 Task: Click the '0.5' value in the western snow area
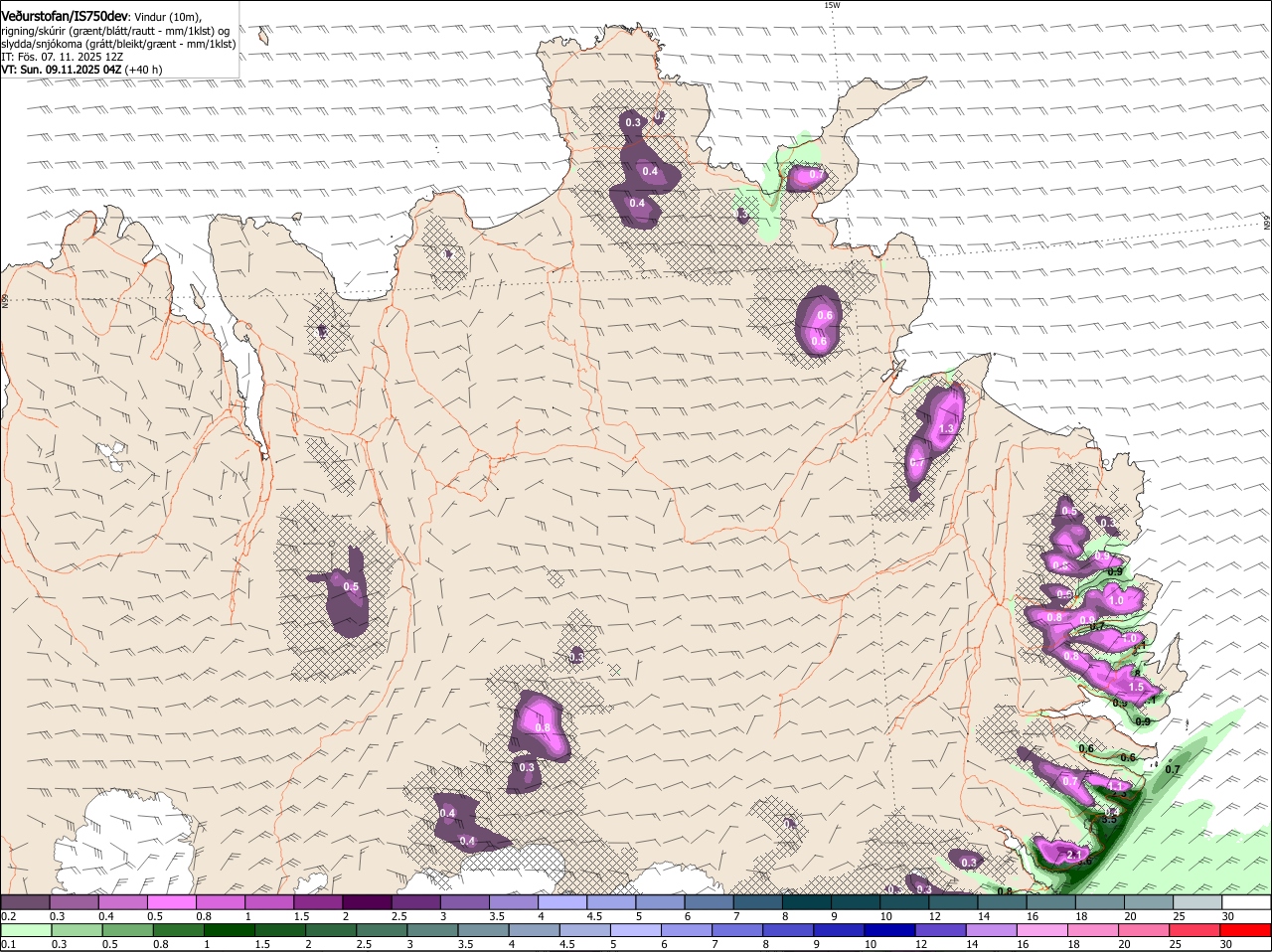coord(351,587)
